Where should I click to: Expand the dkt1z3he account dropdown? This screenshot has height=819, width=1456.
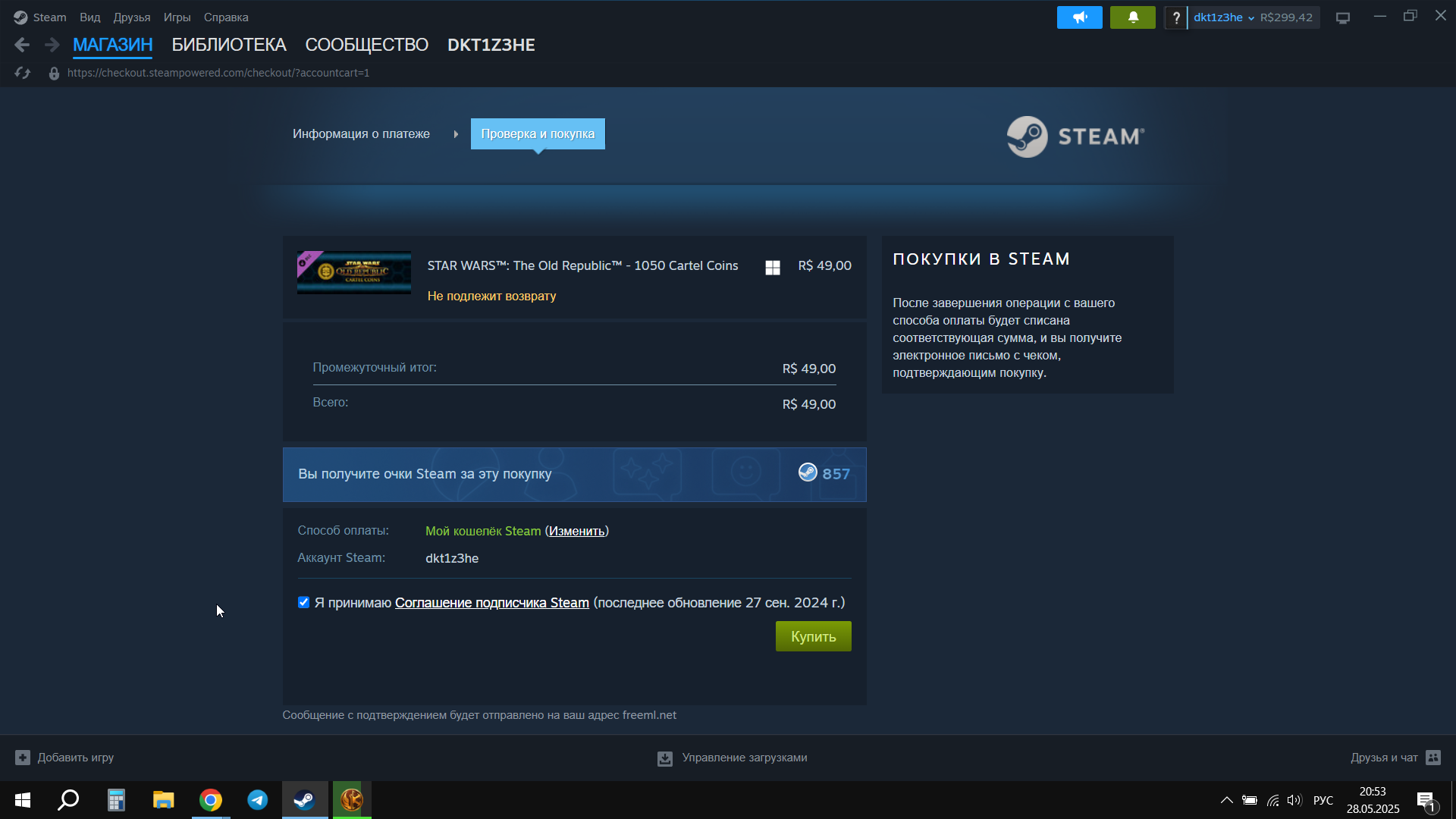(x=1223, y=17)
